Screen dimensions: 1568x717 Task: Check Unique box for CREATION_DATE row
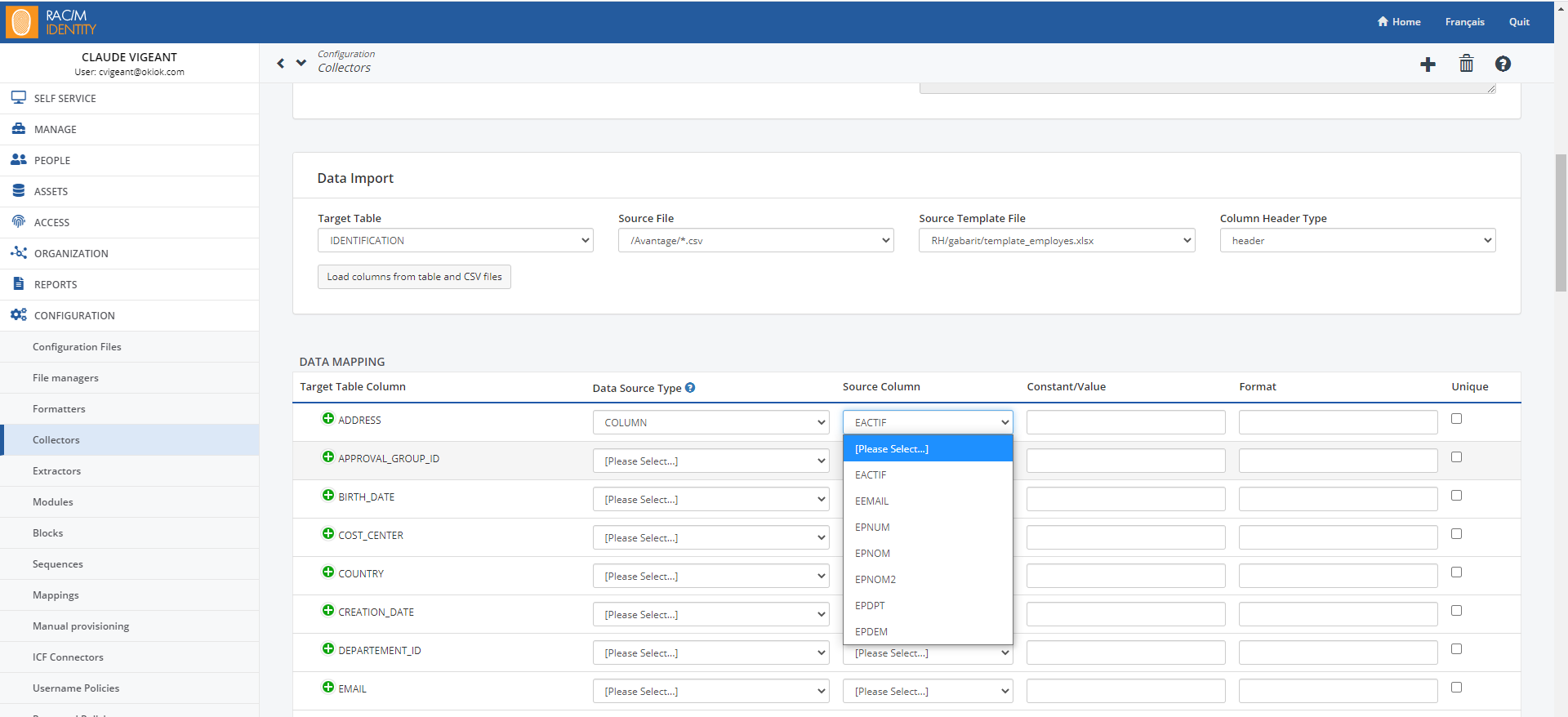[x=1456, y=611]
